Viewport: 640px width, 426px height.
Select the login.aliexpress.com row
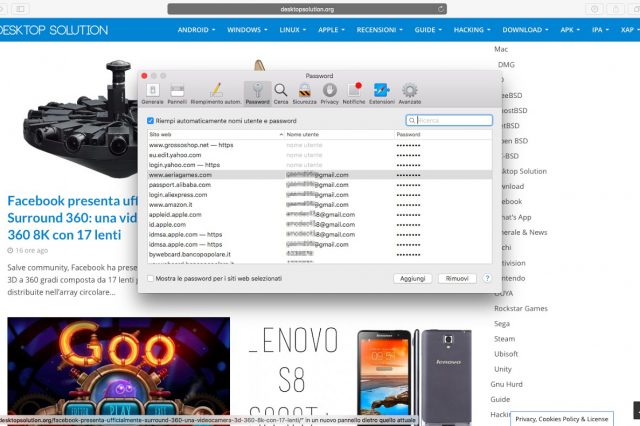point(320,195)
